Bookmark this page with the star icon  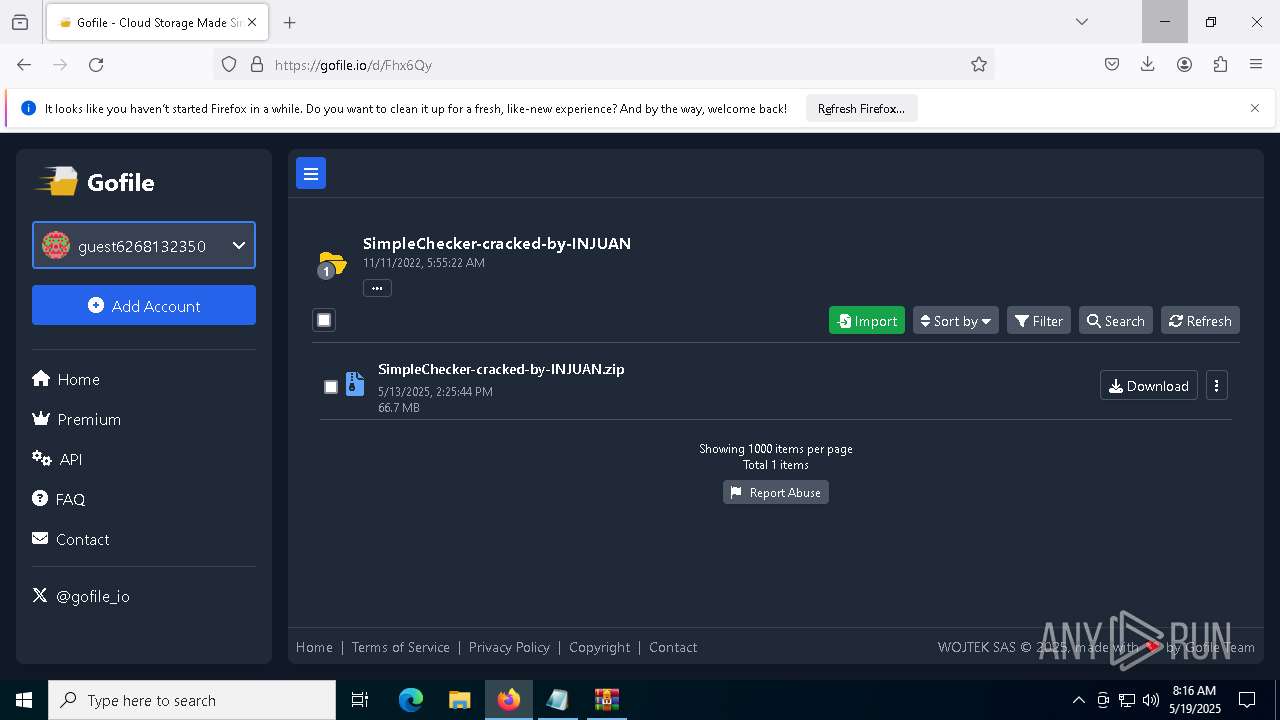click(x=979, y=64)
